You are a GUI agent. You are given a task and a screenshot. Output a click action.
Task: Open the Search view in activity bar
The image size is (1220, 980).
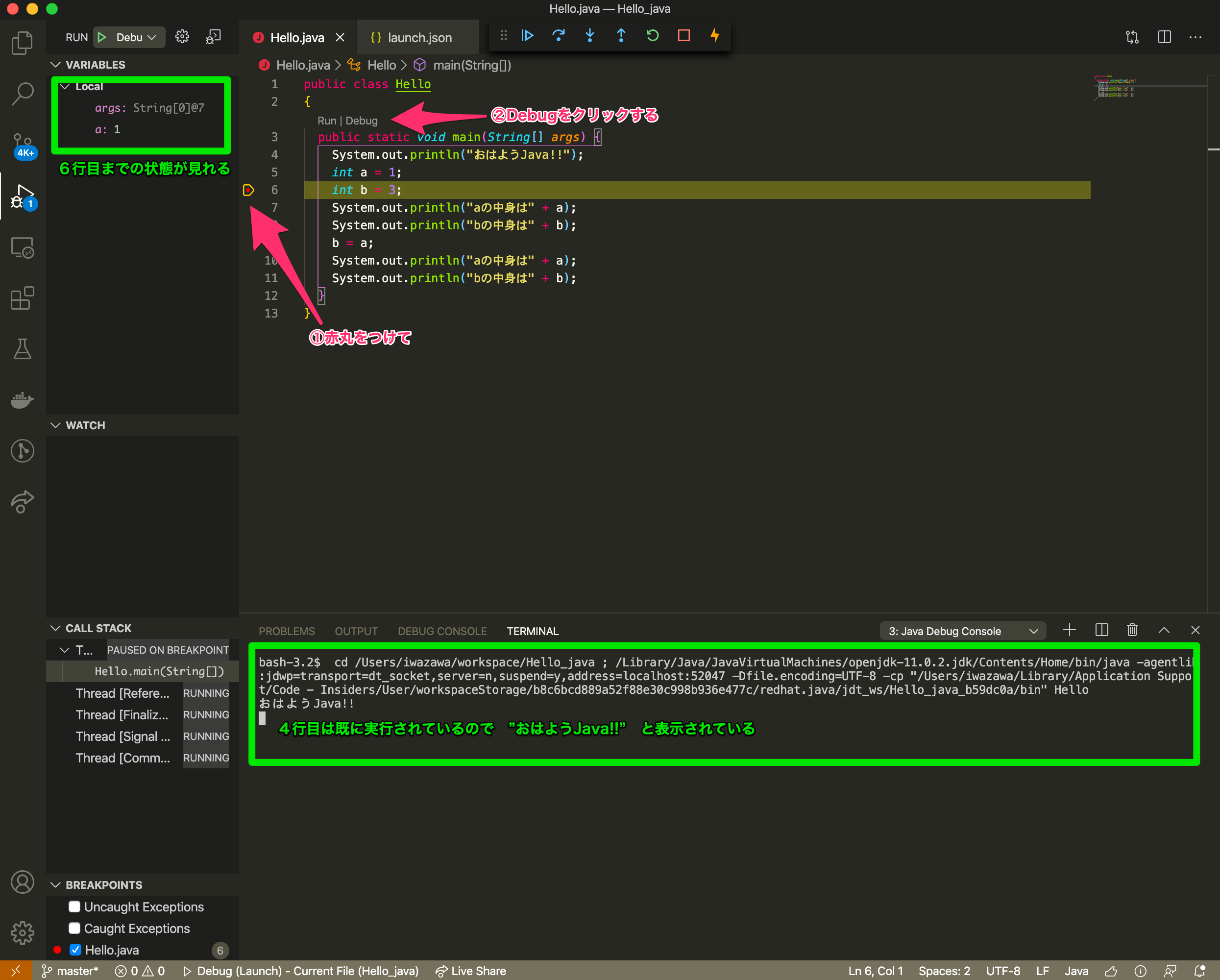pyautogui.click(x=22, y=94)
